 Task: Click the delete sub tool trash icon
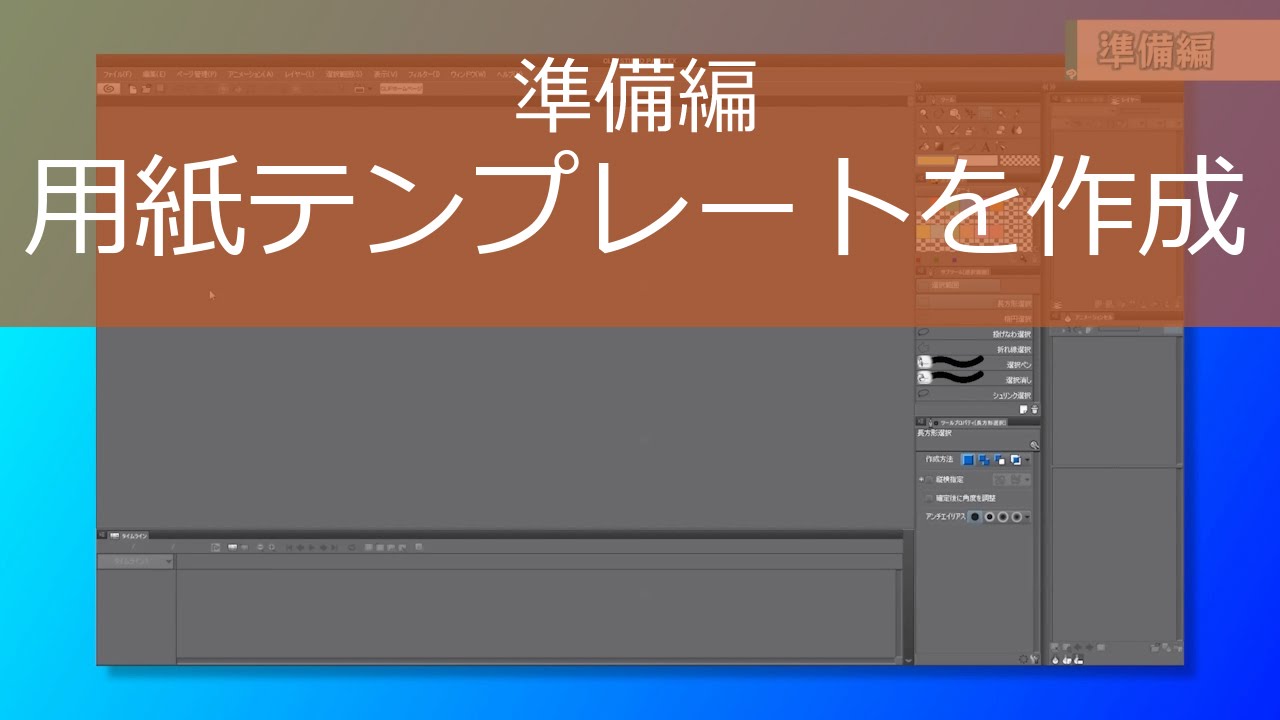1034,409
